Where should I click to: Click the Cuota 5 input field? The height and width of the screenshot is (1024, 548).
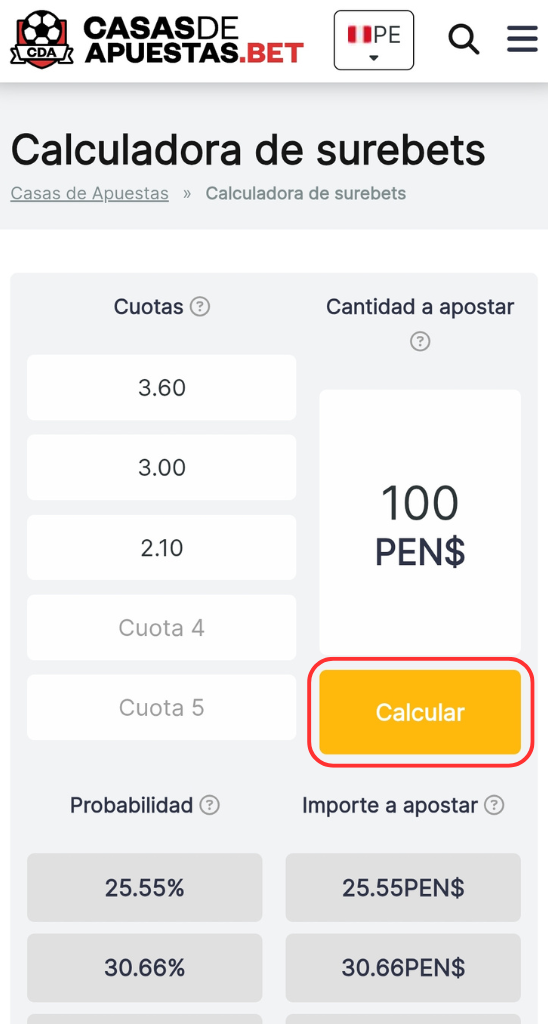tap(161, 707)
